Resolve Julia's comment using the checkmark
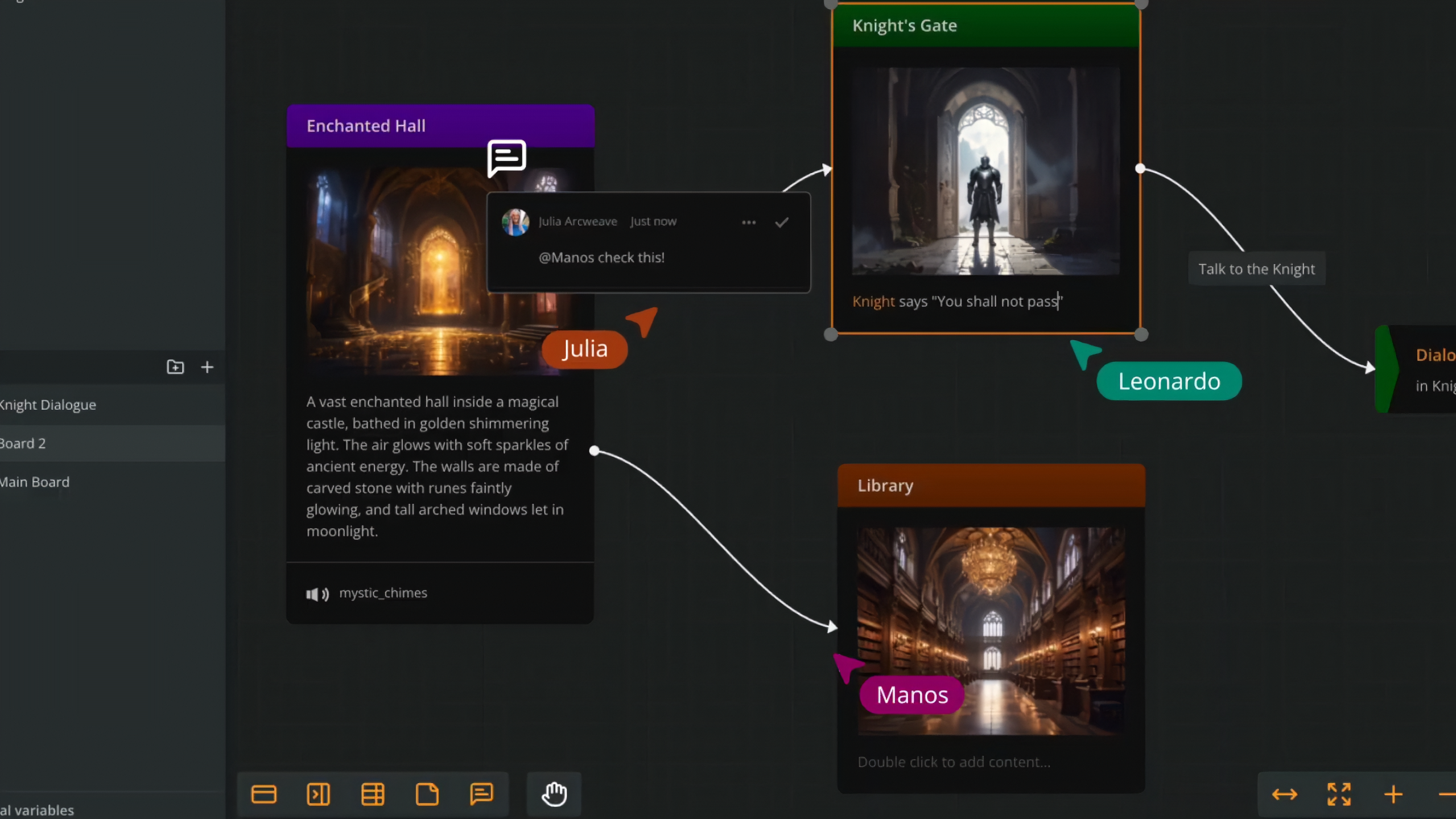The height and width of the screenshot is (819, 1456). [x=781, y=222]
